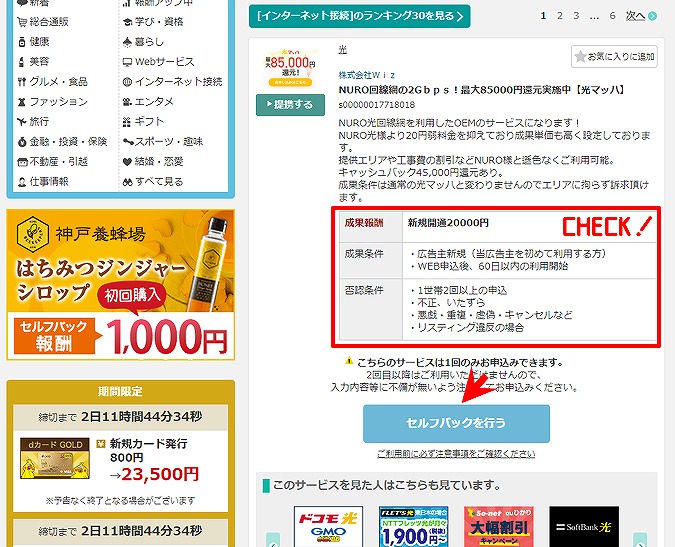The height and width of the screenshot is (547, 675).
Task: Click the airplane icon beside 旅行
Action: pos(22,121)
